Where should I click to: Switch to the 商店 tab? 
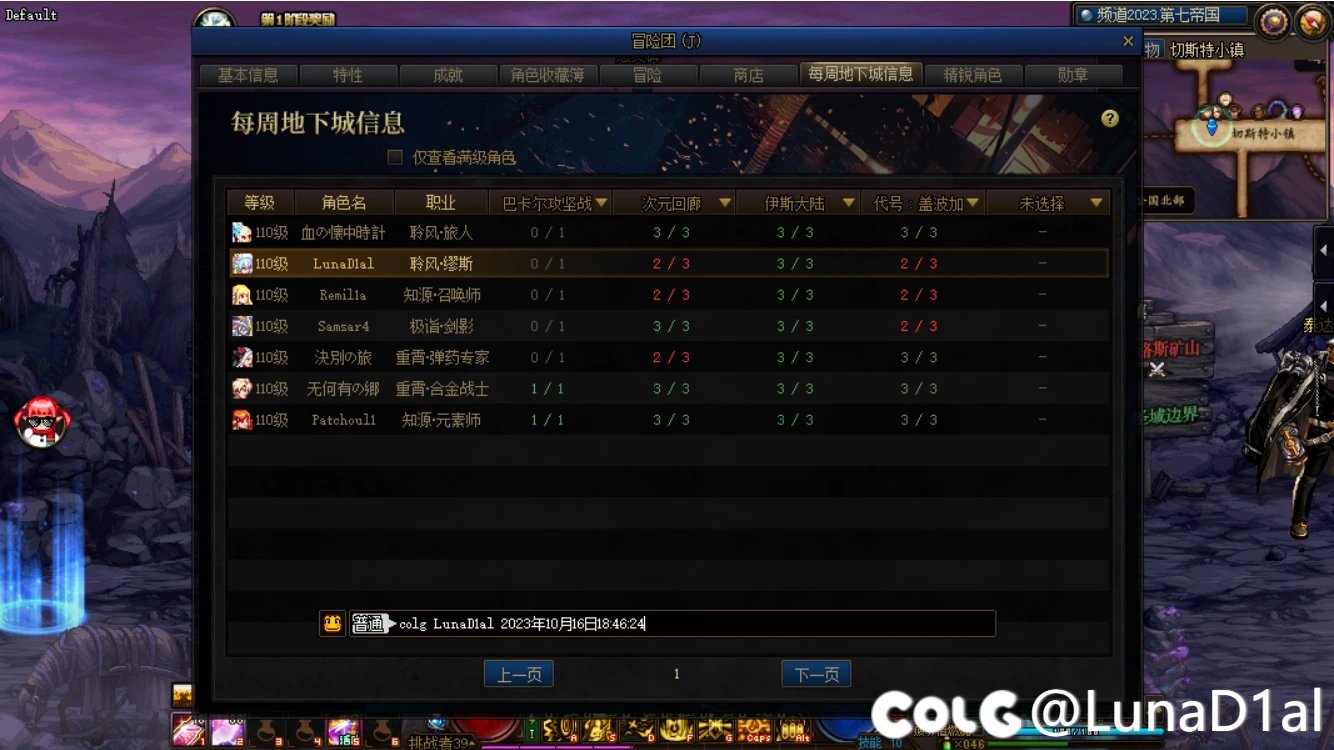point(748,75)
